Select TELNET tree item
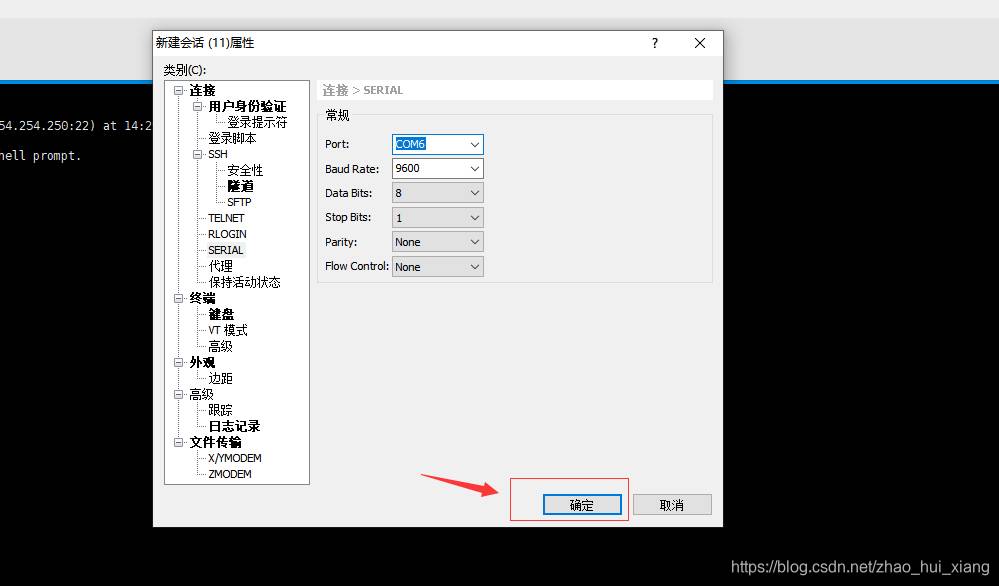Viewport: 999px width, 586px height. 226,218
